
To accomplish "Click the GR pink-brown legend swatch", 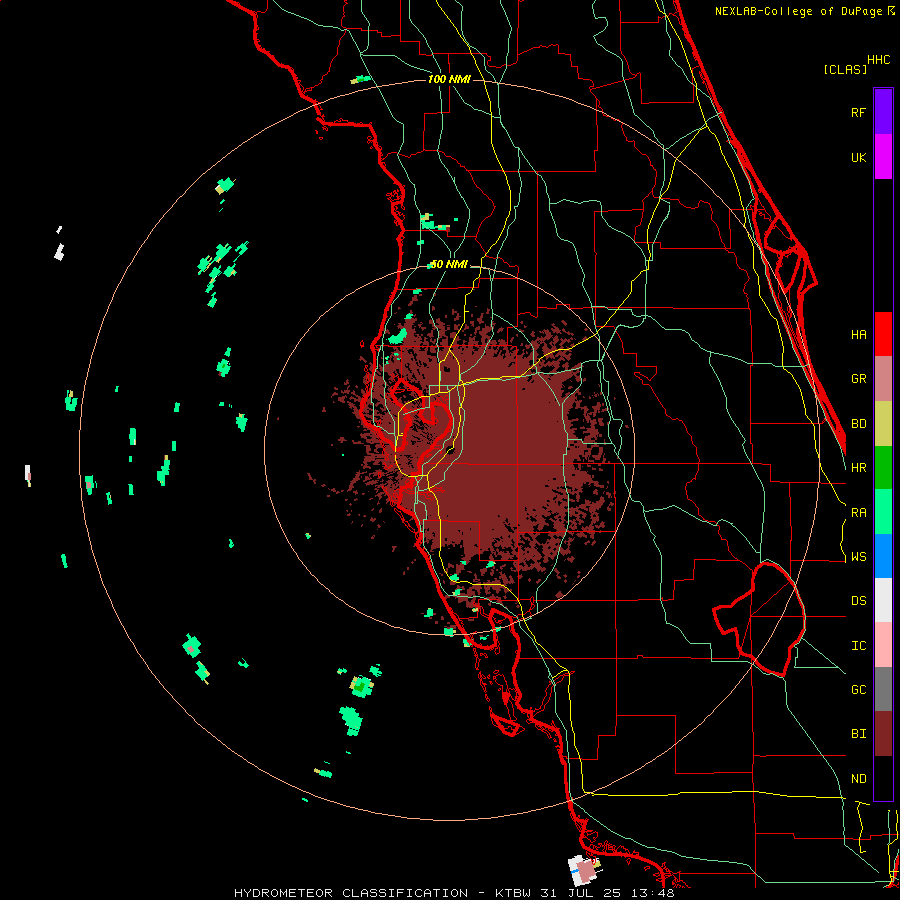I will tap(883, 378).
